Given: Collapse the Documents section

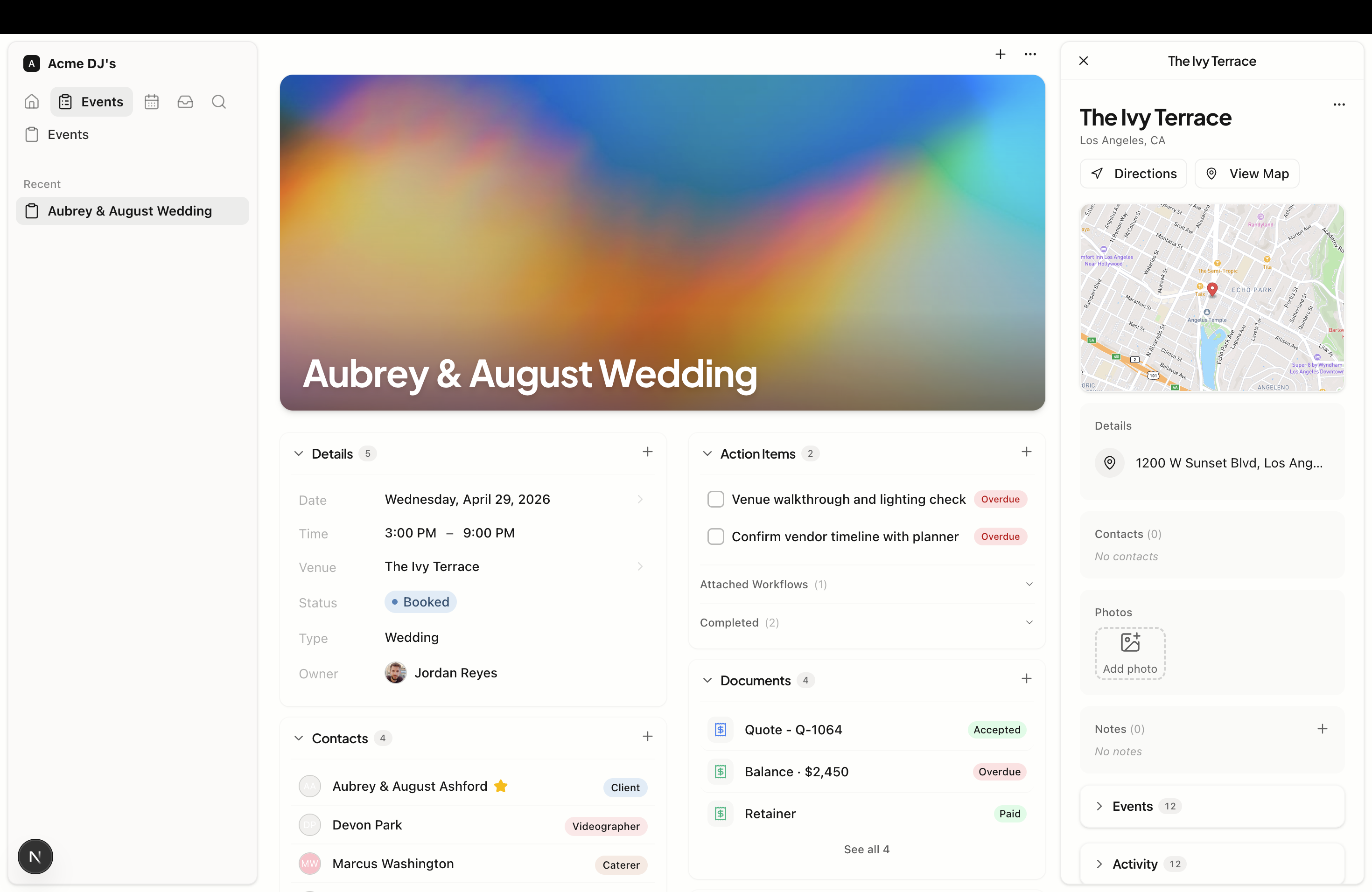Looking at the screenshot, I should click(707, 681).
